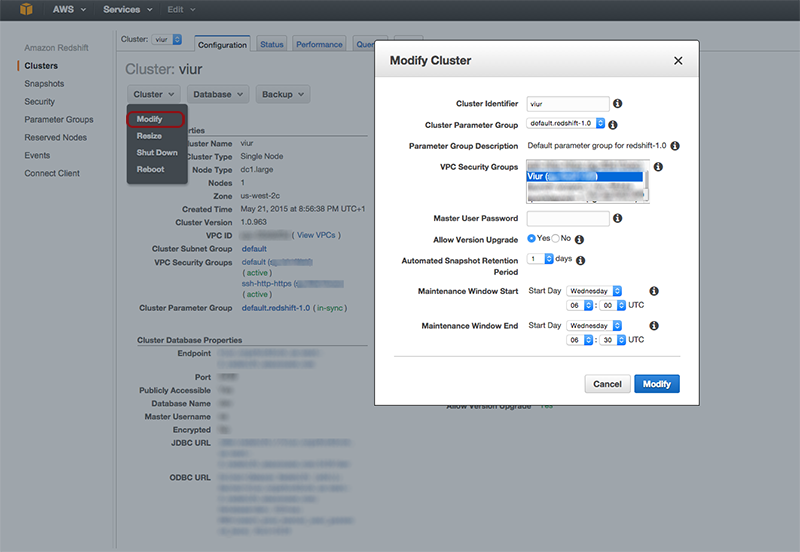Viewport: 800px width, 552px height.
Task: Open Maintenance Window Start minute dropdown
Action: click(x=612, y=305)
